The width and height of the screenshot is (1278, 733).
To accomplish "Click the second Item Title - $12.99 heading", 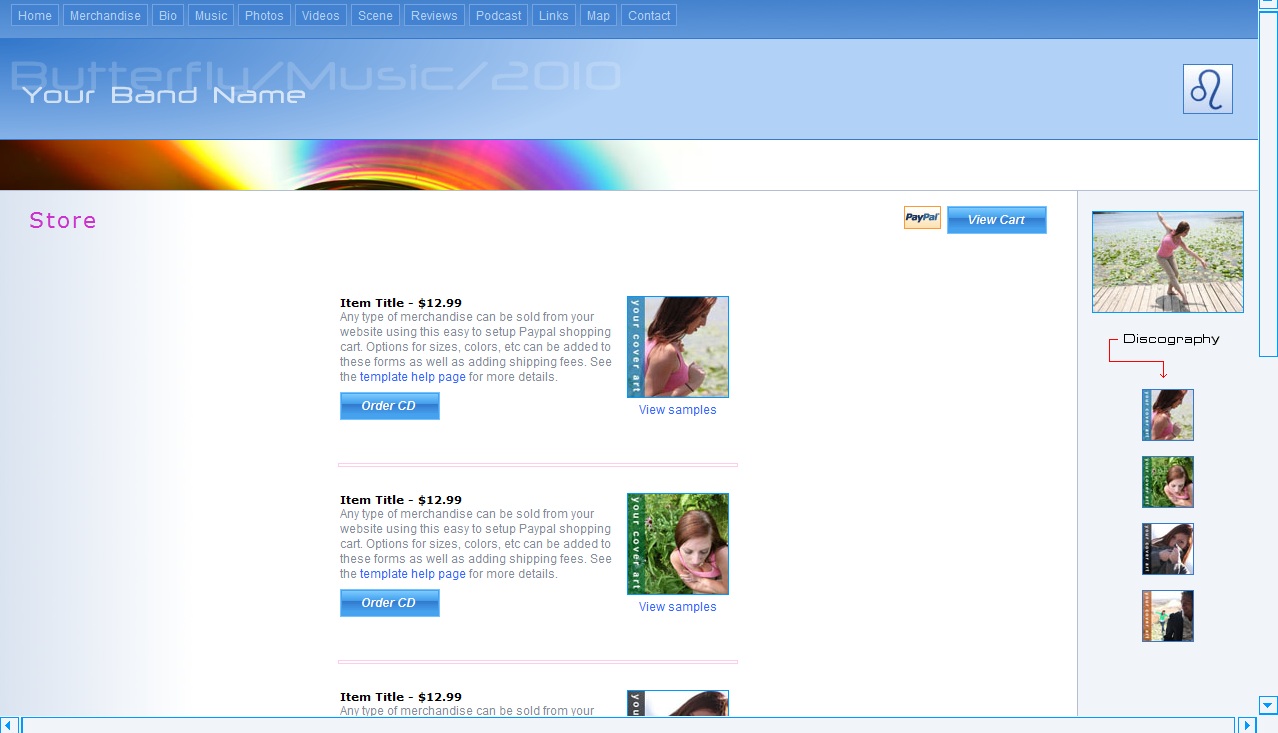I will (401, 500).
